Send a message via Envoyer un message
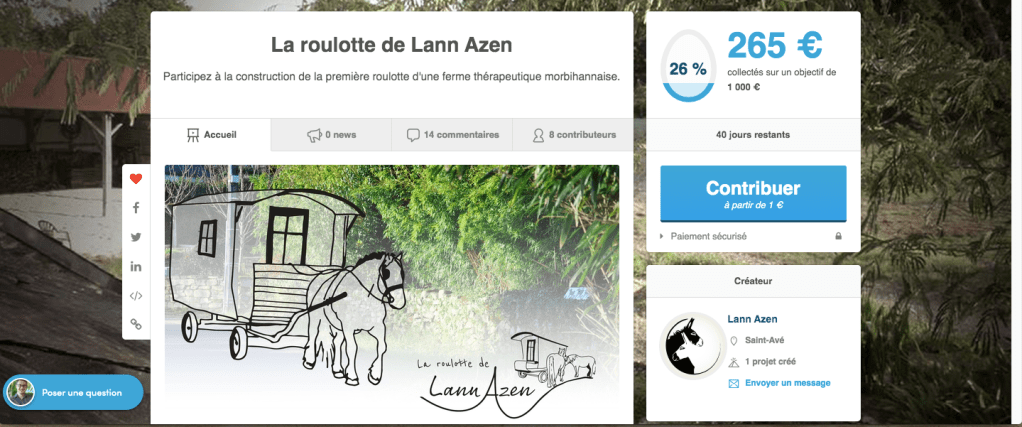Viewport: 1022px width, 427px height. pos(787,383)
